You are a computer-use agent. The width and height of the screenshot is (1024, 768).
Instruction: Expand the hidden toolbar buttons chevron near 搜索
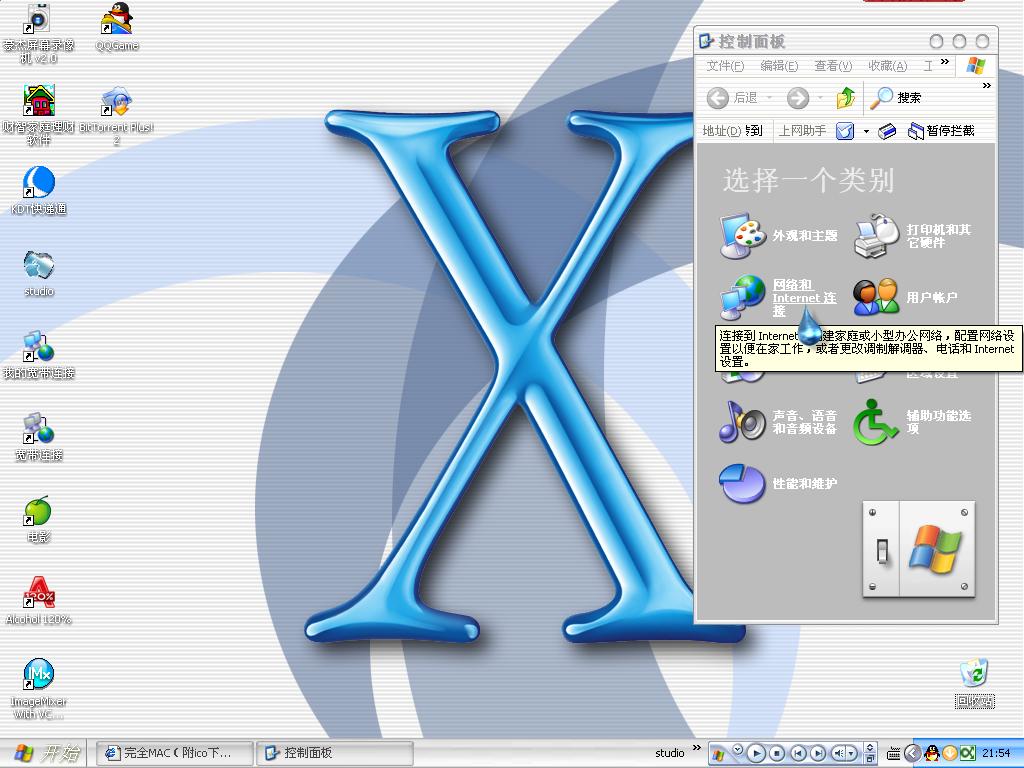tap(987, 86)
